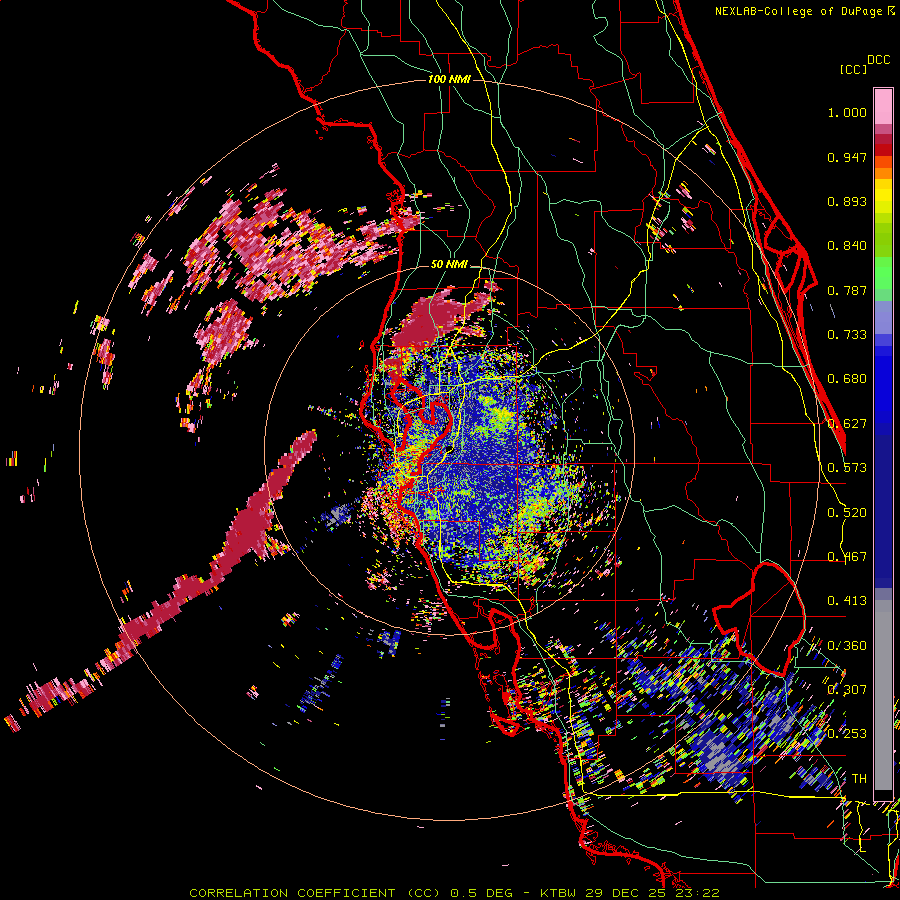
Task: Click the 1.000 legend value
Action: 847,112
